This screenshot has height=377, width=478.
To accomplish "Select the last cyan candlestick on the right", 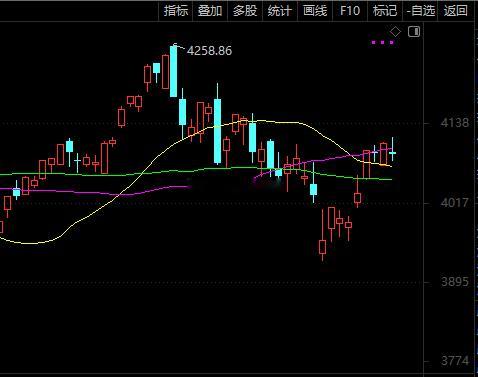I will pyautogui.click(x=392, y=153).
